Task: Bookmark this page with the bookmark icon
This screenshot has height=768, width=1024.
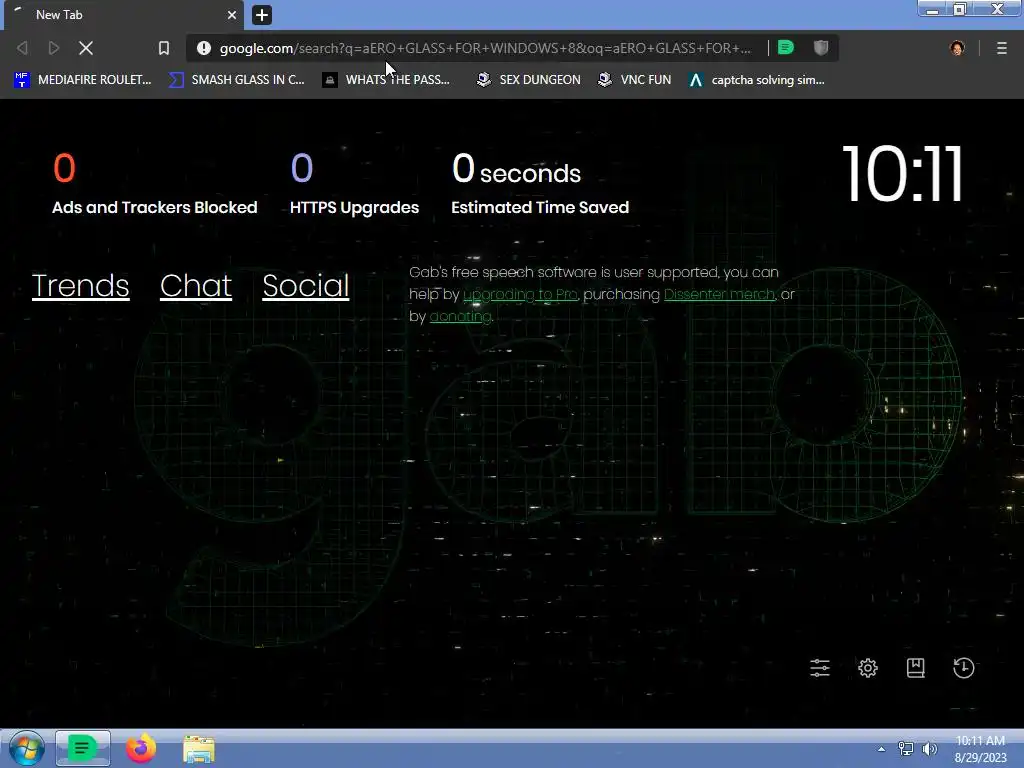Action: pyautogui.click(x=164, y=48)
